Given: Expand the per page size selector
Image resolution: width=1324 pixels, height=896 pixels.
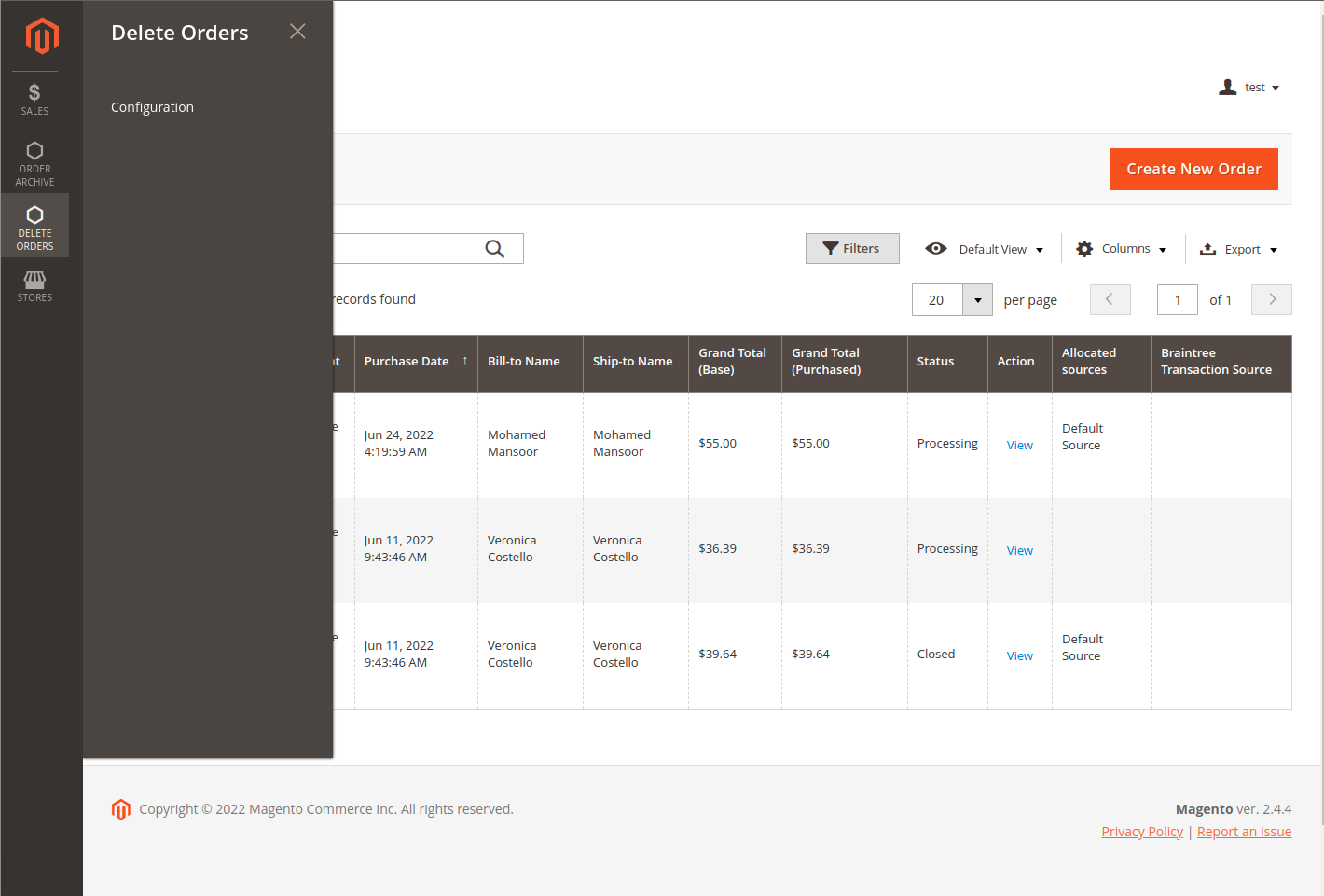Looking at the screenshot, I should tap(977, 300).
